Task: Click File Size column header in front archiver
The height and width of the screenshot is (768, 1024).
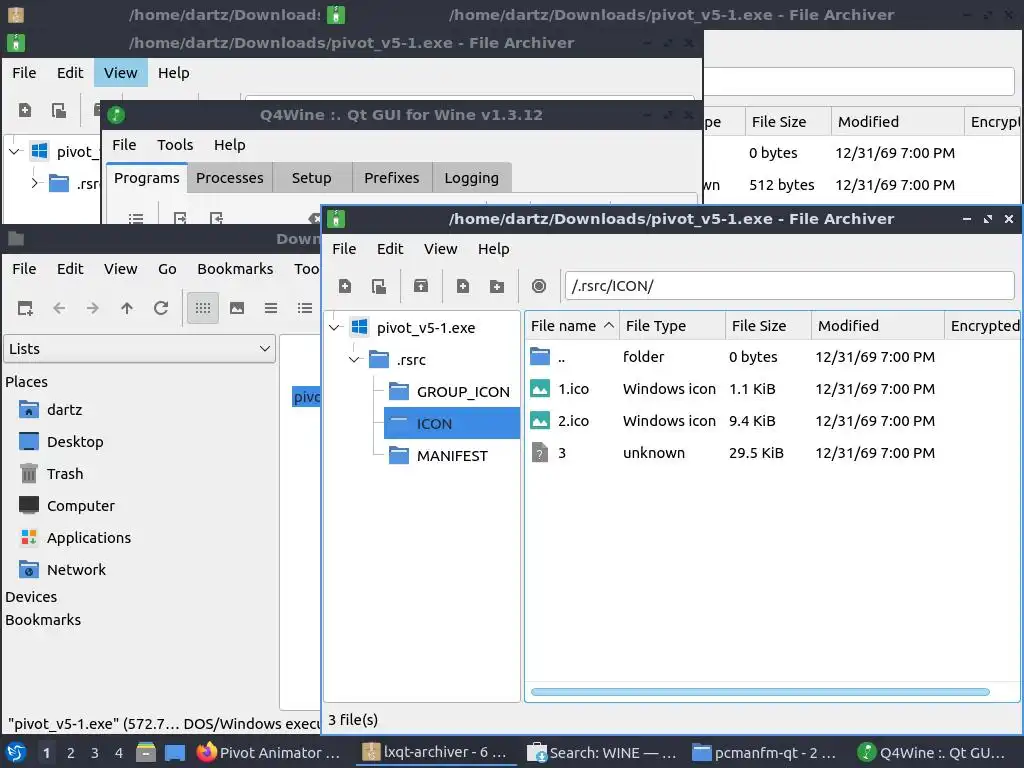Action: click(x=768, y=326)
